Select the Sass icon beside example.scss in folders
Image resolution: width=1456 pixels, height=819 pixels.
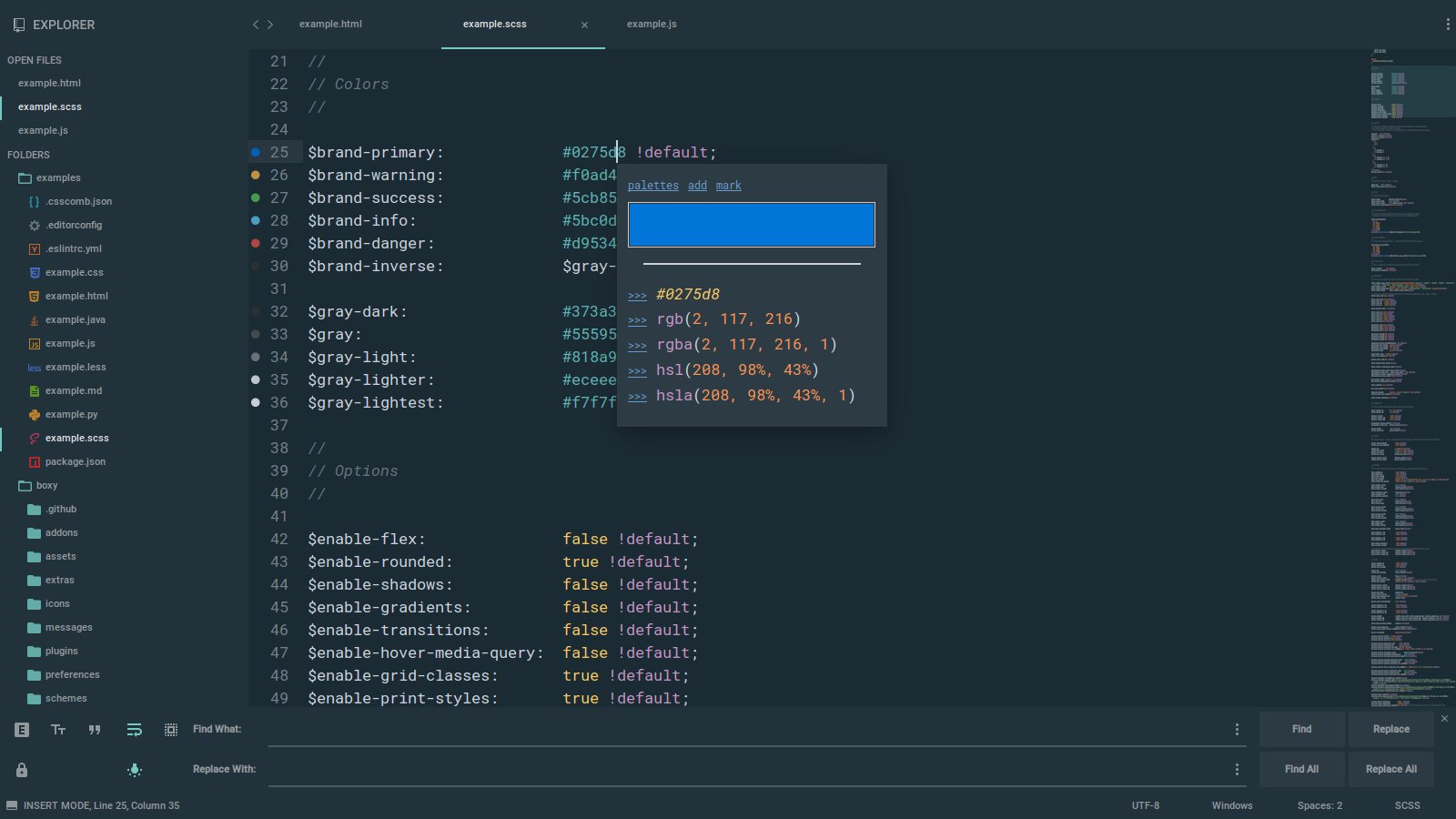click(x=34, y=438)
